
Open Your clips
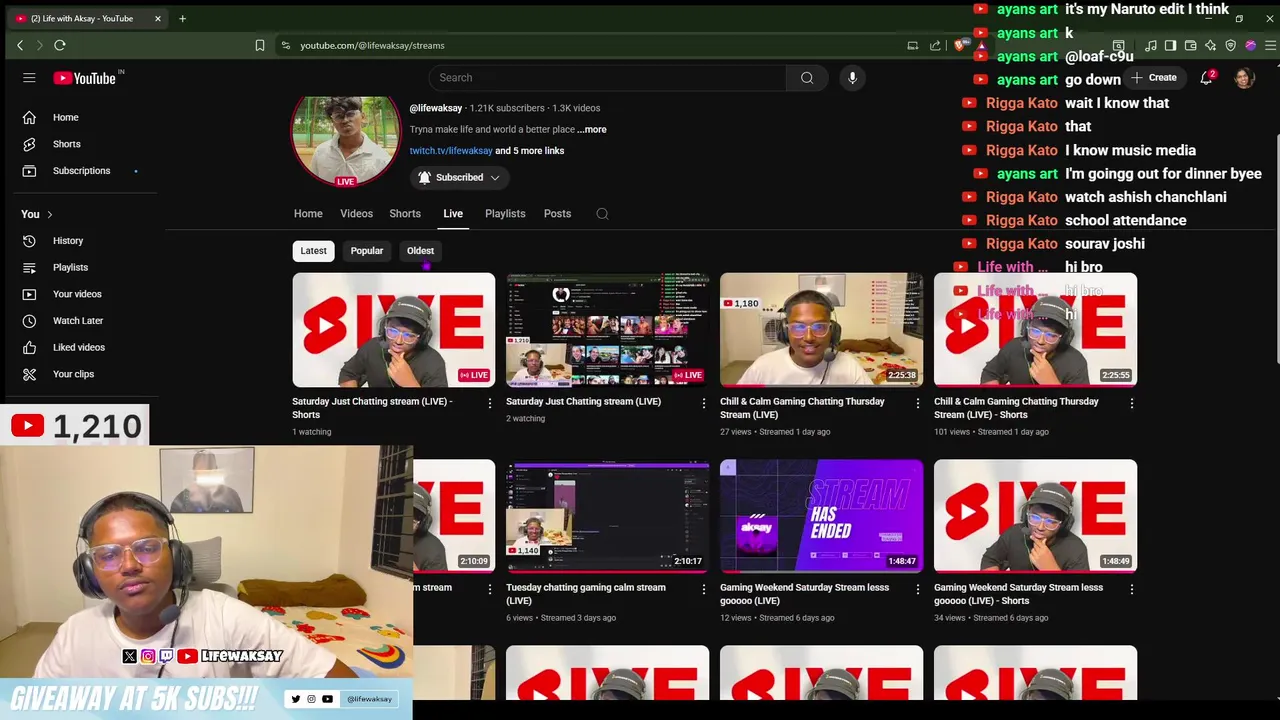73,374
